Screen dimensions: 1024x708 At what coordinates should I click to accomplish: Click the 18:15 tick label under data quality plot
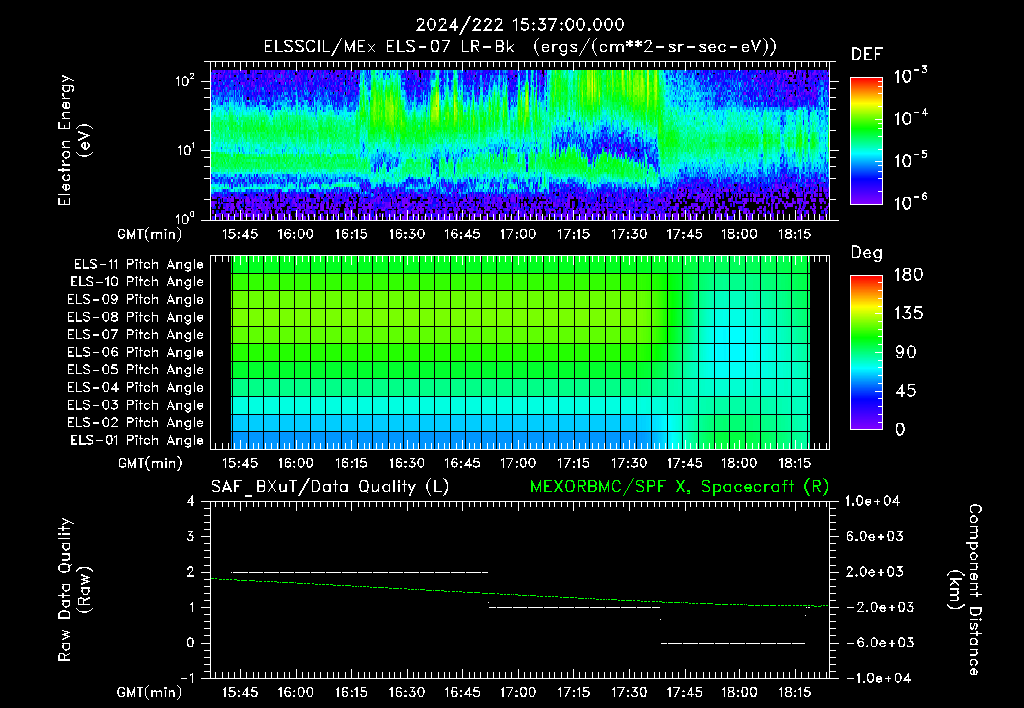[x=794, y=692]
